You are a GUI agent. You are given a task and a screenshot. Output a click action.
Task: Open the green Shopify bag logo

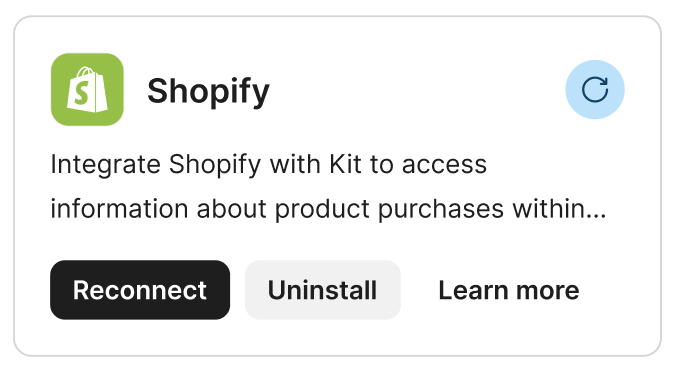87,89
